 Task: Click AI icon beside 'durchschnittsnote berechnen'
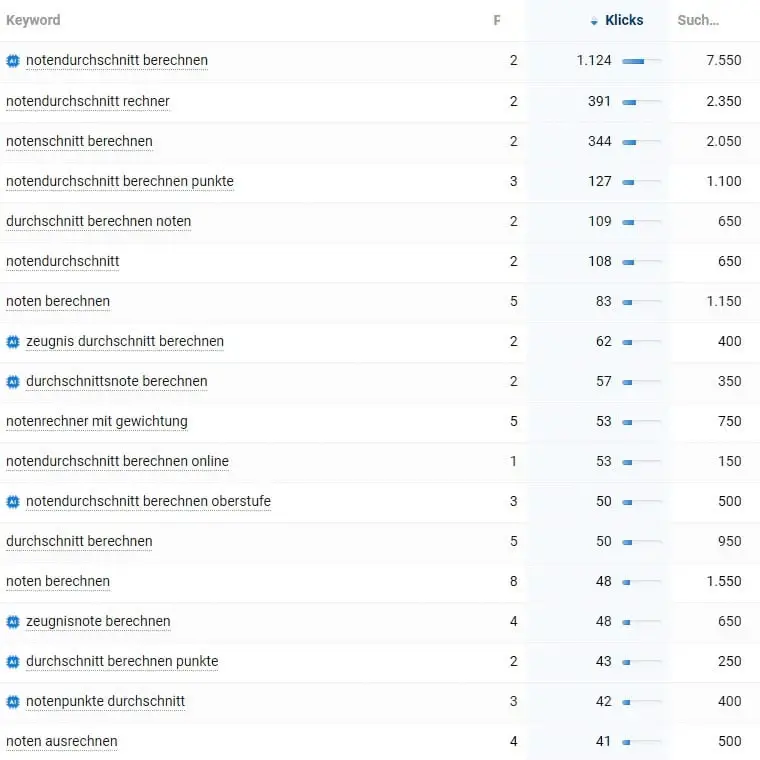[13, 381]
